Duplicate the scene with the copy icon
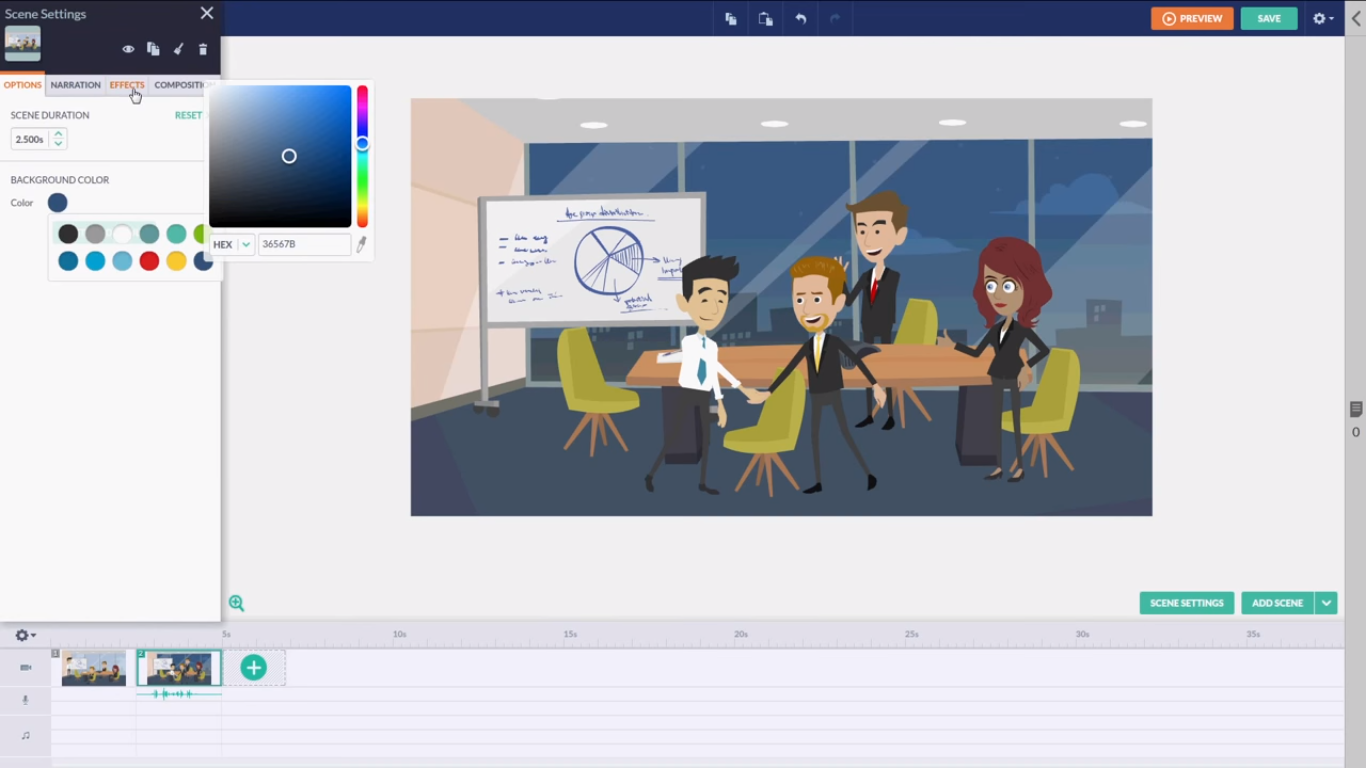 coord(152,48)
